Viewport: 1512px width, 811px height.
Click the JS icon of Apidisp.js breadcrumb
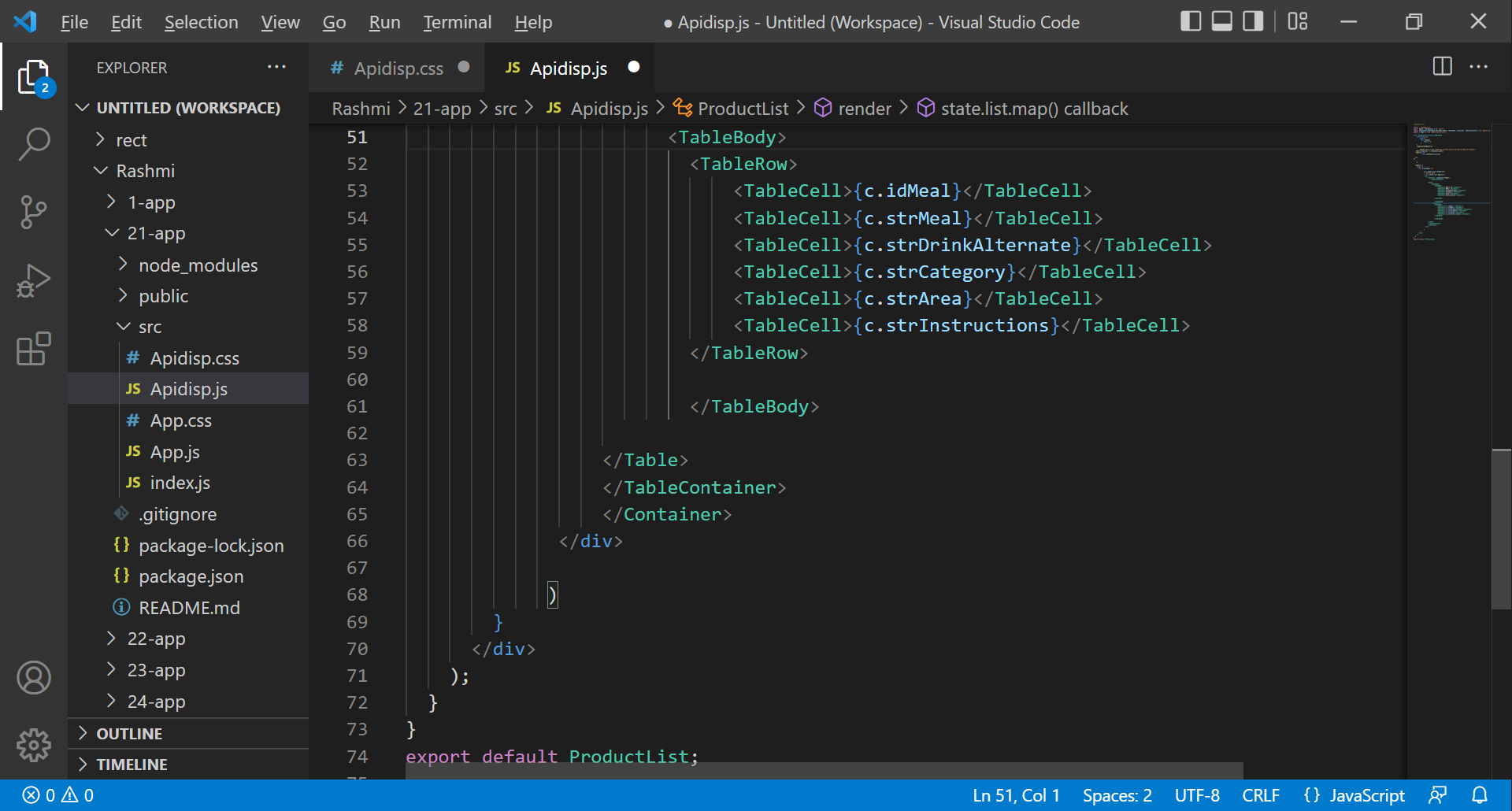pyautogui.click(x=554, y=109)
